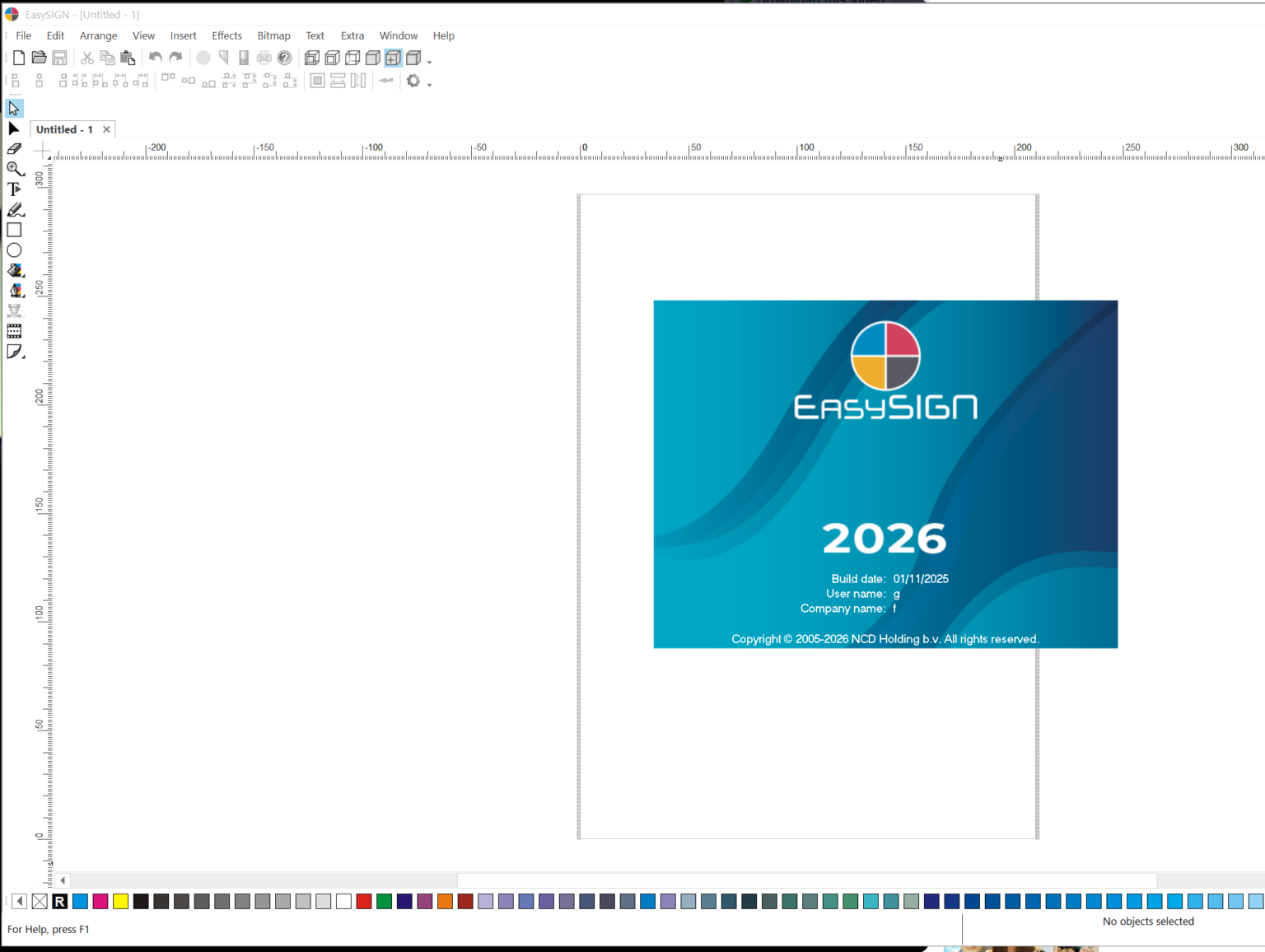Redo the last undone action
This screenshot has width=1265, height=952.
coord(175,58)
